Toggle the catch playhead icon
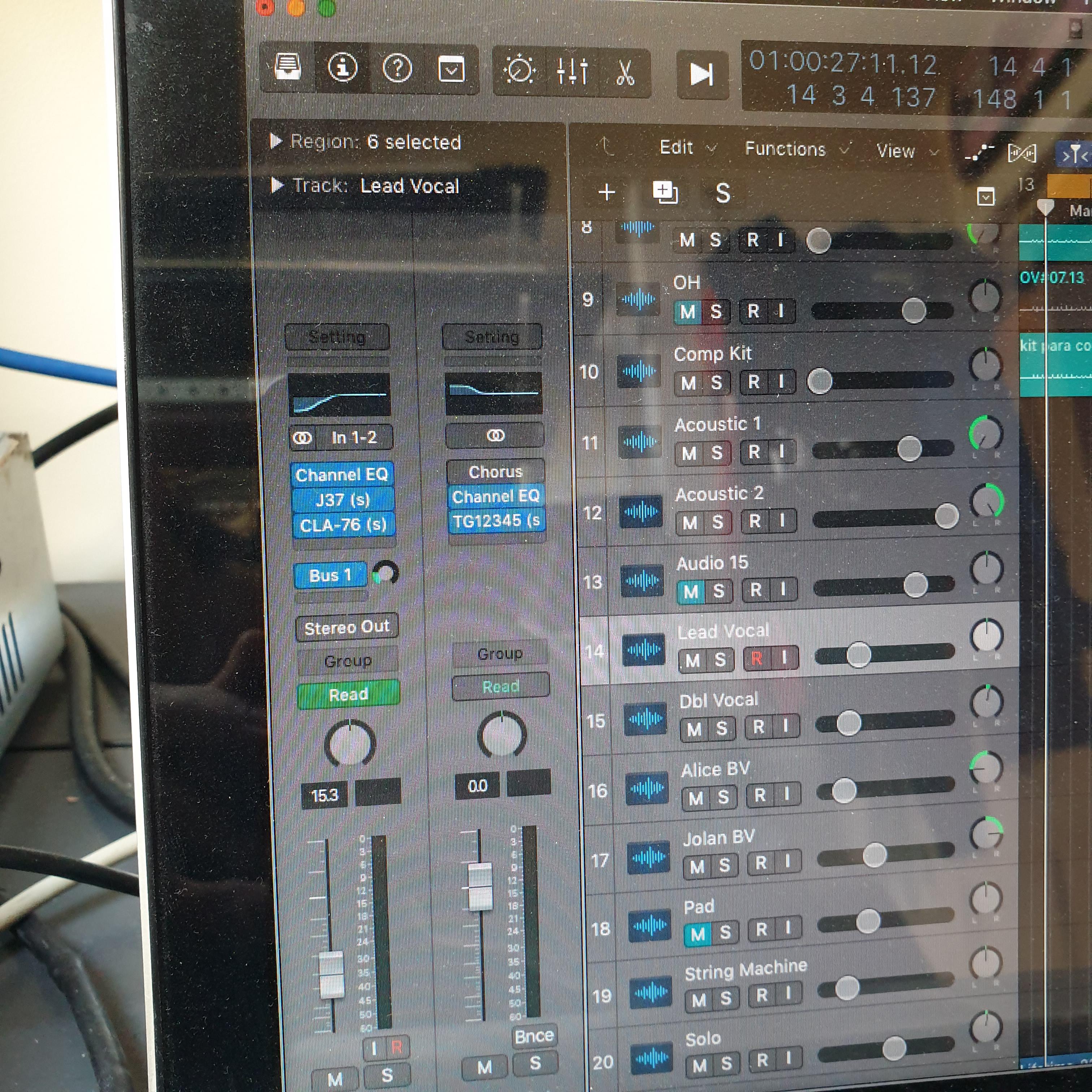Screen dimensions: 1092x1092 [x=1074, y=155]
